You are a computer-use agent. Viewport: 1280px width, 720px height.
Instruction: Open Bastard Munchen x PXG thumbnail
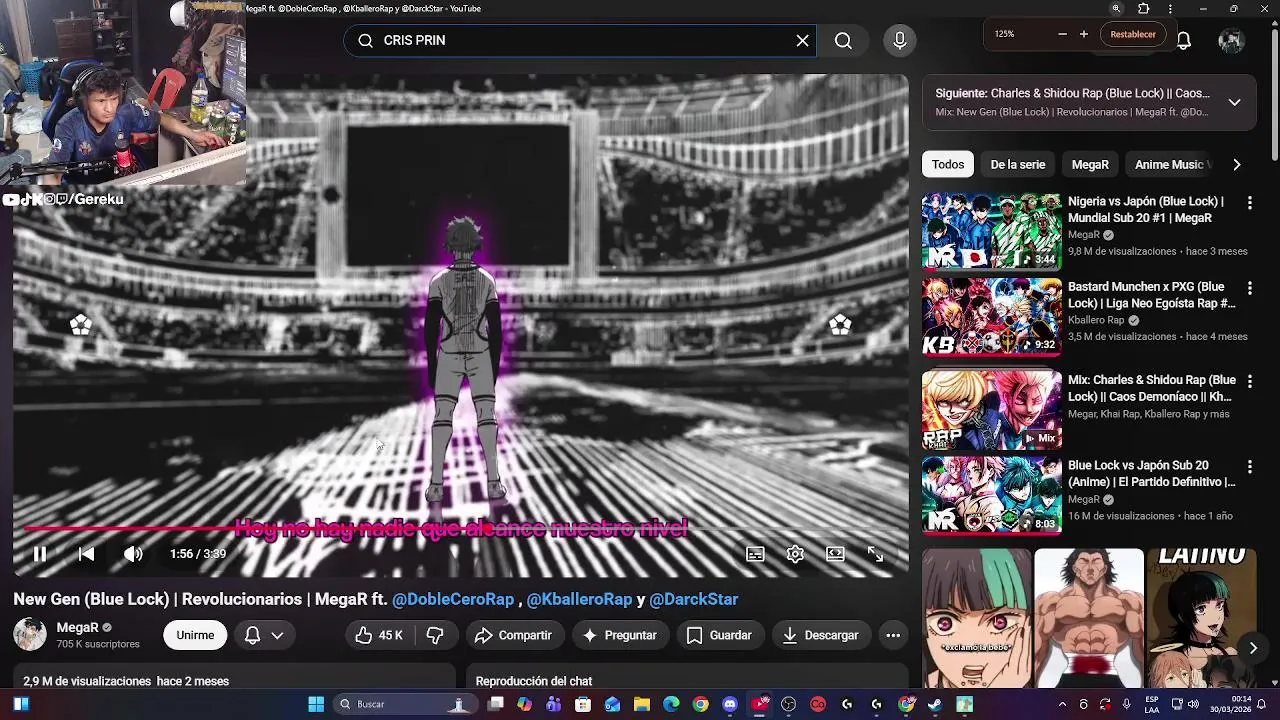[x=992, y=317]
